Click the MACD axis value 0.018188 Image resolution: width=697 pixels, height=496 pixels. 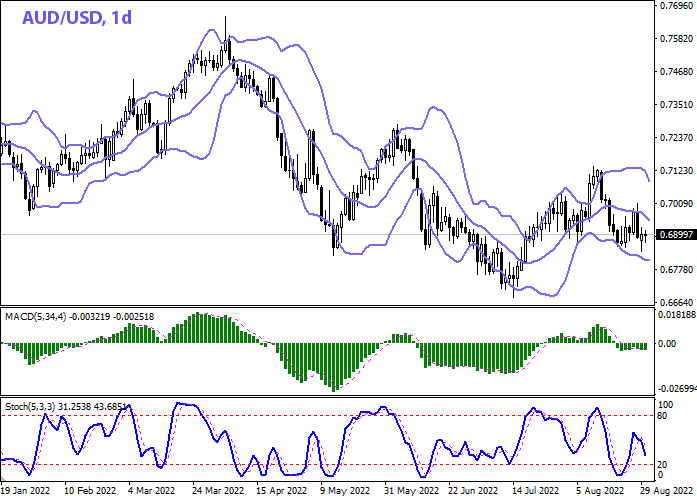676,314
